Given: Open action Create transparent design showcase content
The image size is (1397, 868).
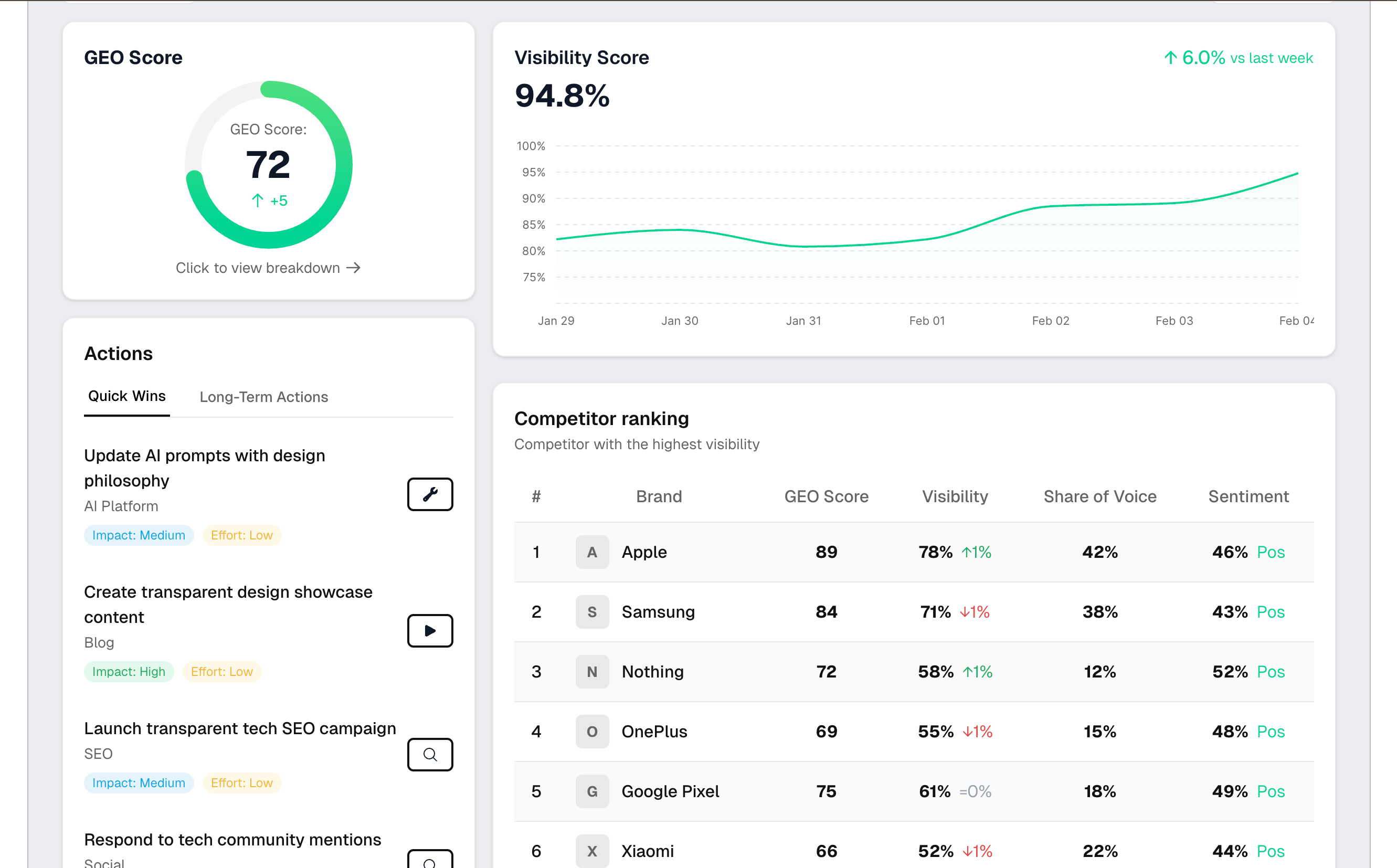Looking at the screenshot, I should pyautogui.click(x=228, y=604).
